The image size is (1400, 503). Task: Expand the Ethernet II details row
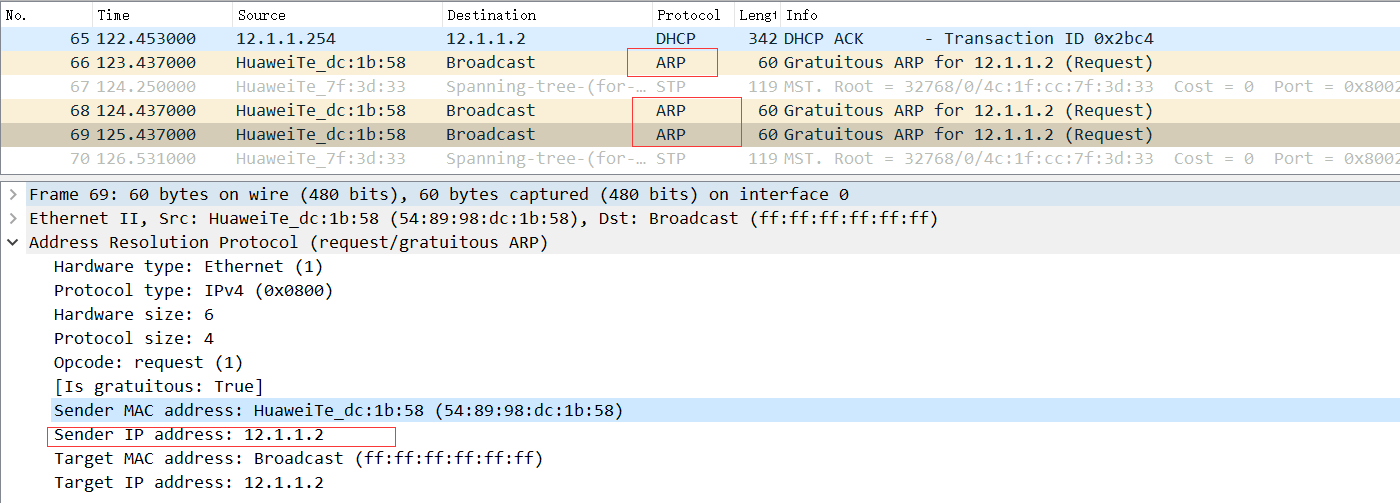coord(12,218)
